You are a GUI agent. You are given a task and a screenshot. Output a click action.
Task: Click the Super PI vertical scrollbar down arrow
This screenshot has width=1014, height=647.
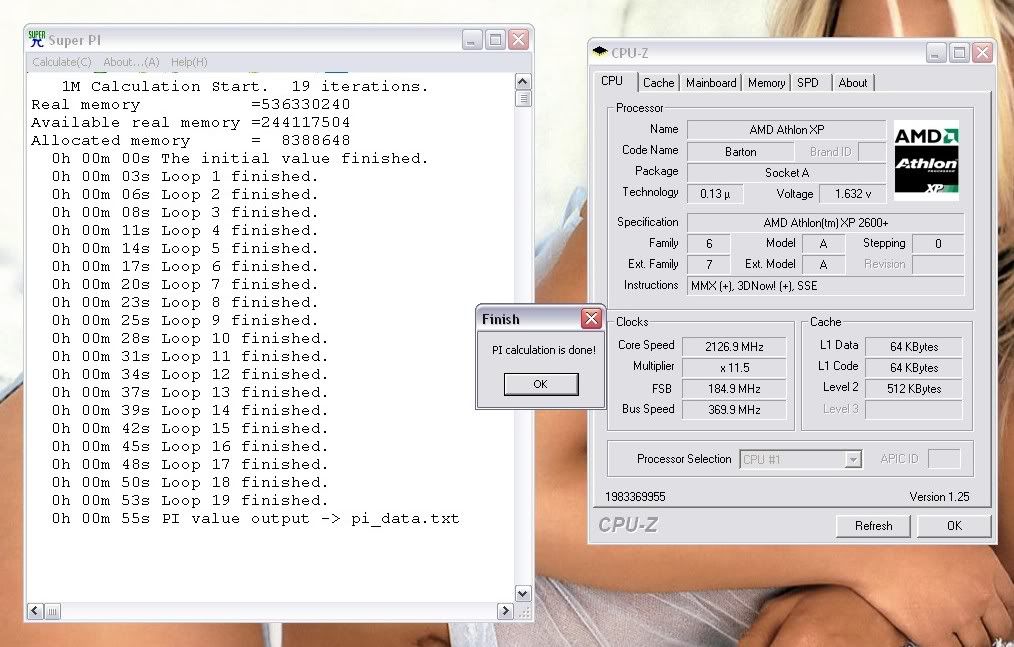[x=523, y=593]
